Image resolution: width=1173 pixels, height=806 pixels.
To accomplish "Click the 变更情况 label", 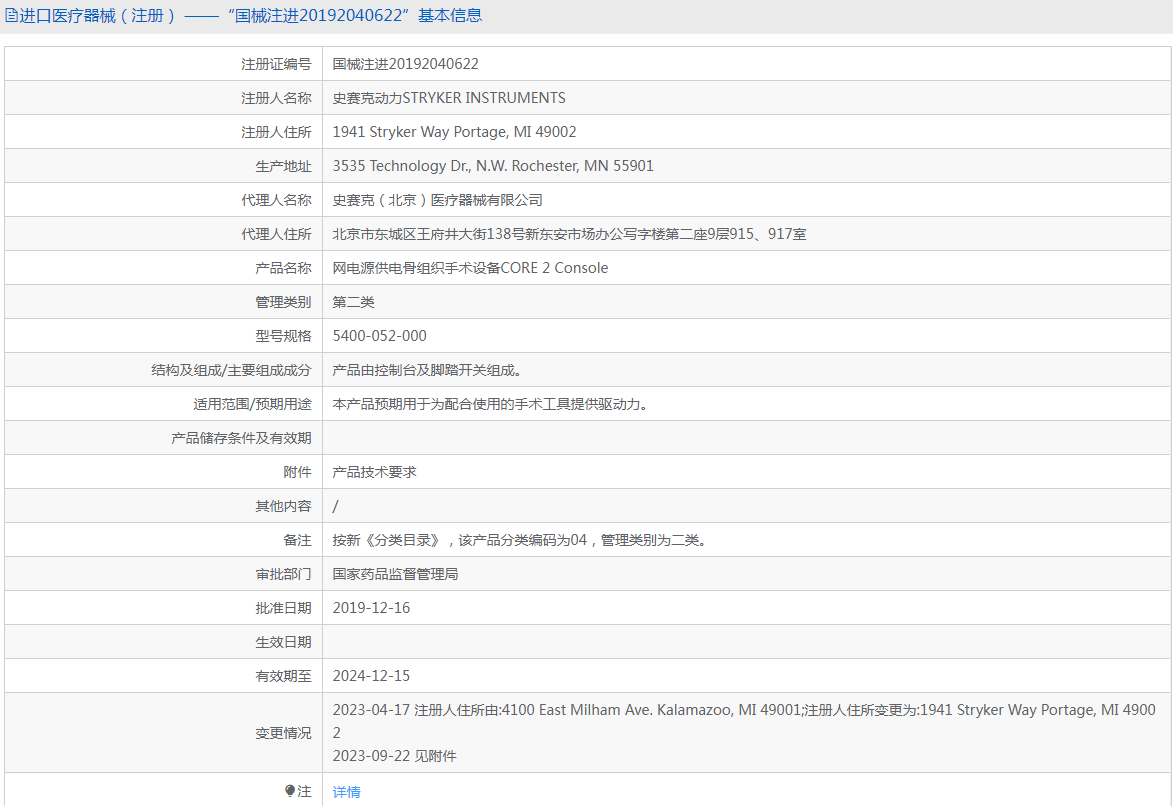I will point(283,733).
